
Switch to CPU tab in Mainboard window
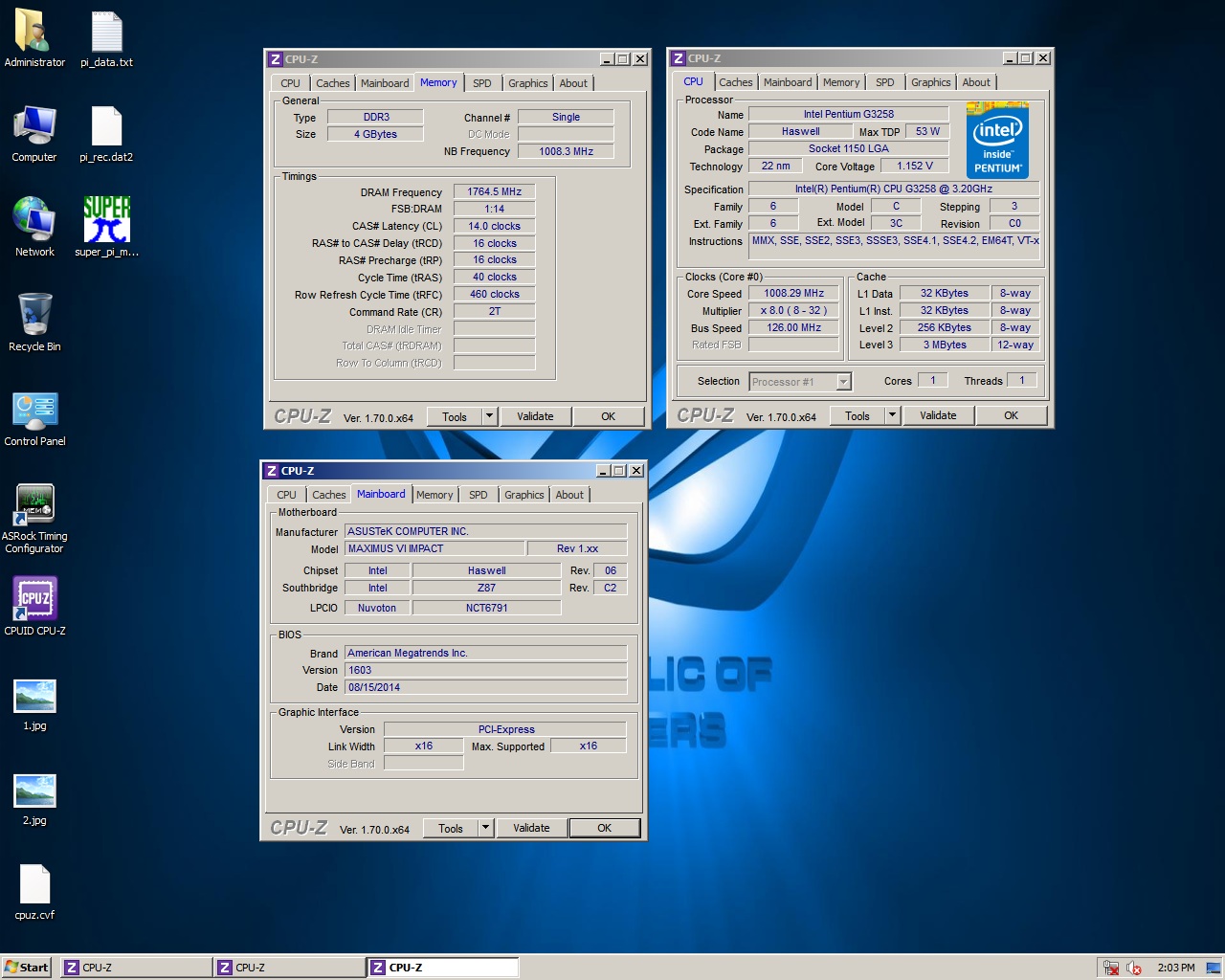[x=286, y=495]
